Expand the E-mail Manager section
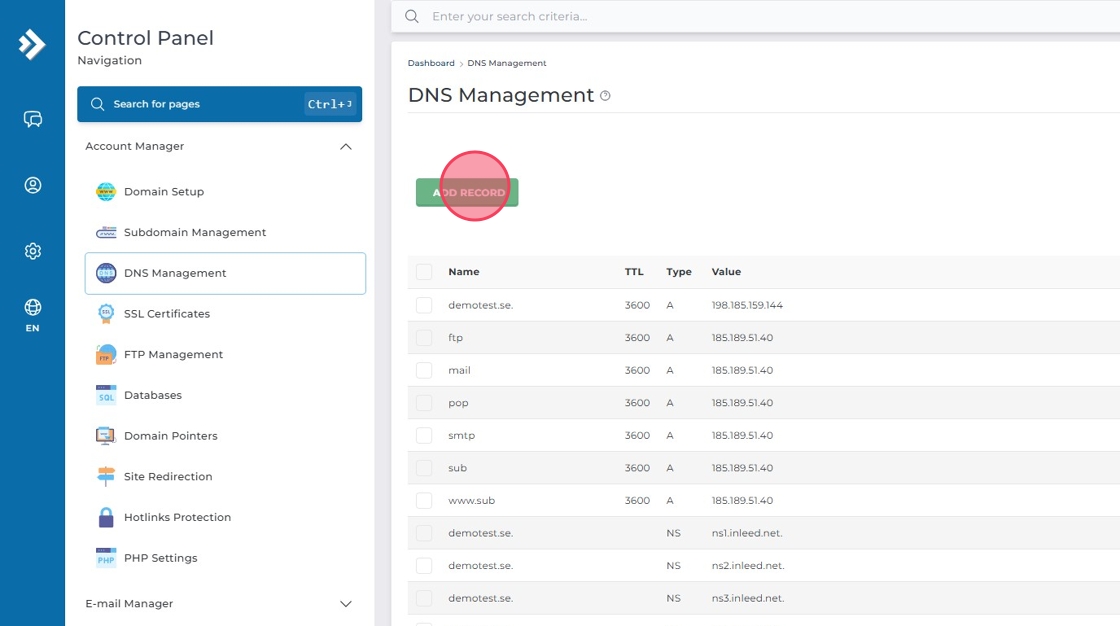Image resolution: width=1120 pixels, height=626 pixels. [346, 604]
